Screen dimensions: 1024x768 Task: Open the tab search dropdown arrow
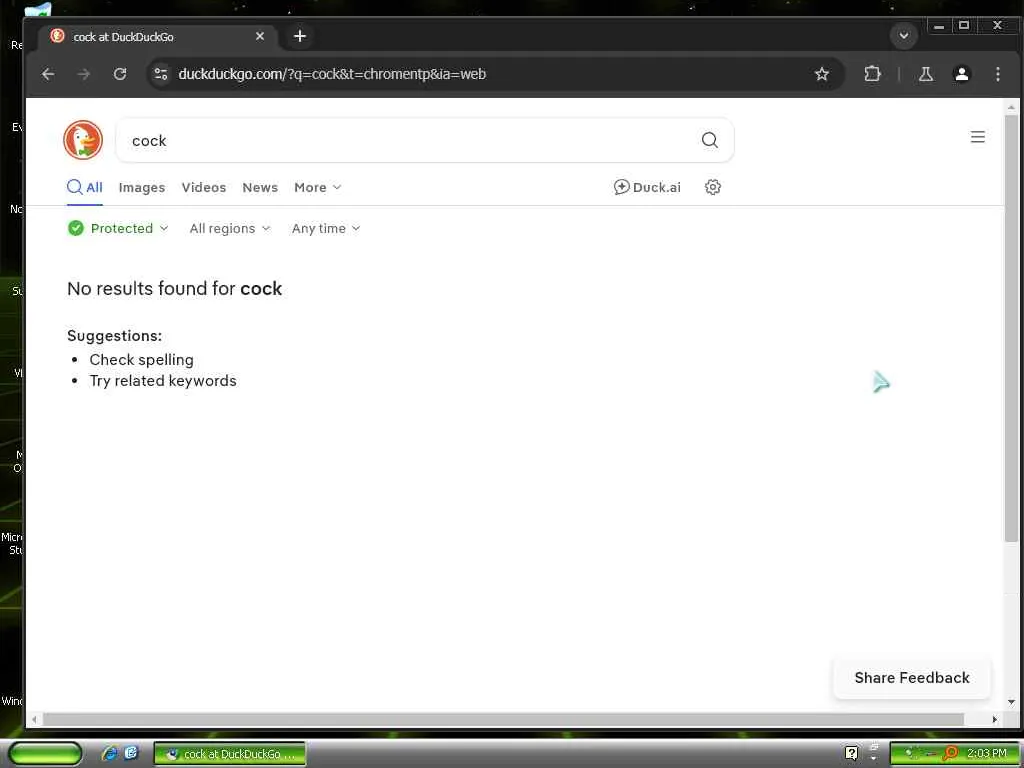(904, 35)
